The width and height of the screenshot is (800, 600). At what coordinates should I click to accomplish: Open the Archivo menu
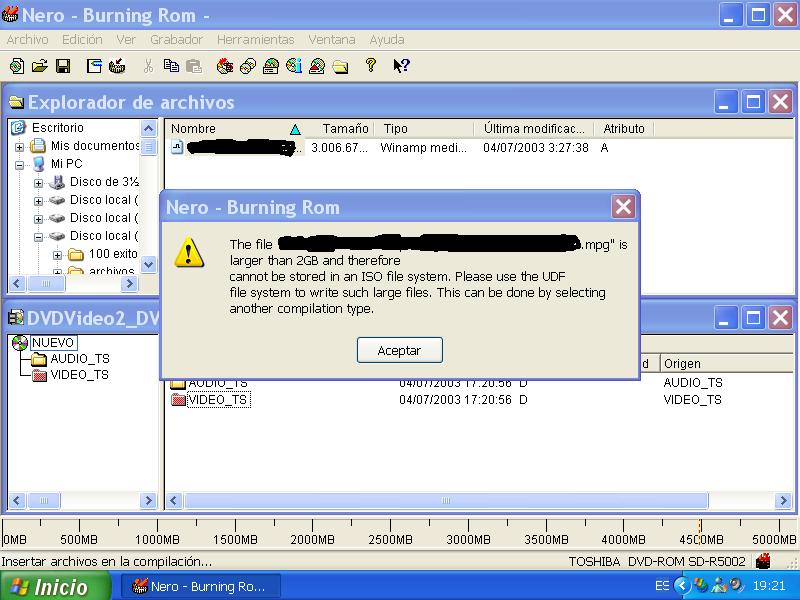click(28, 39)
